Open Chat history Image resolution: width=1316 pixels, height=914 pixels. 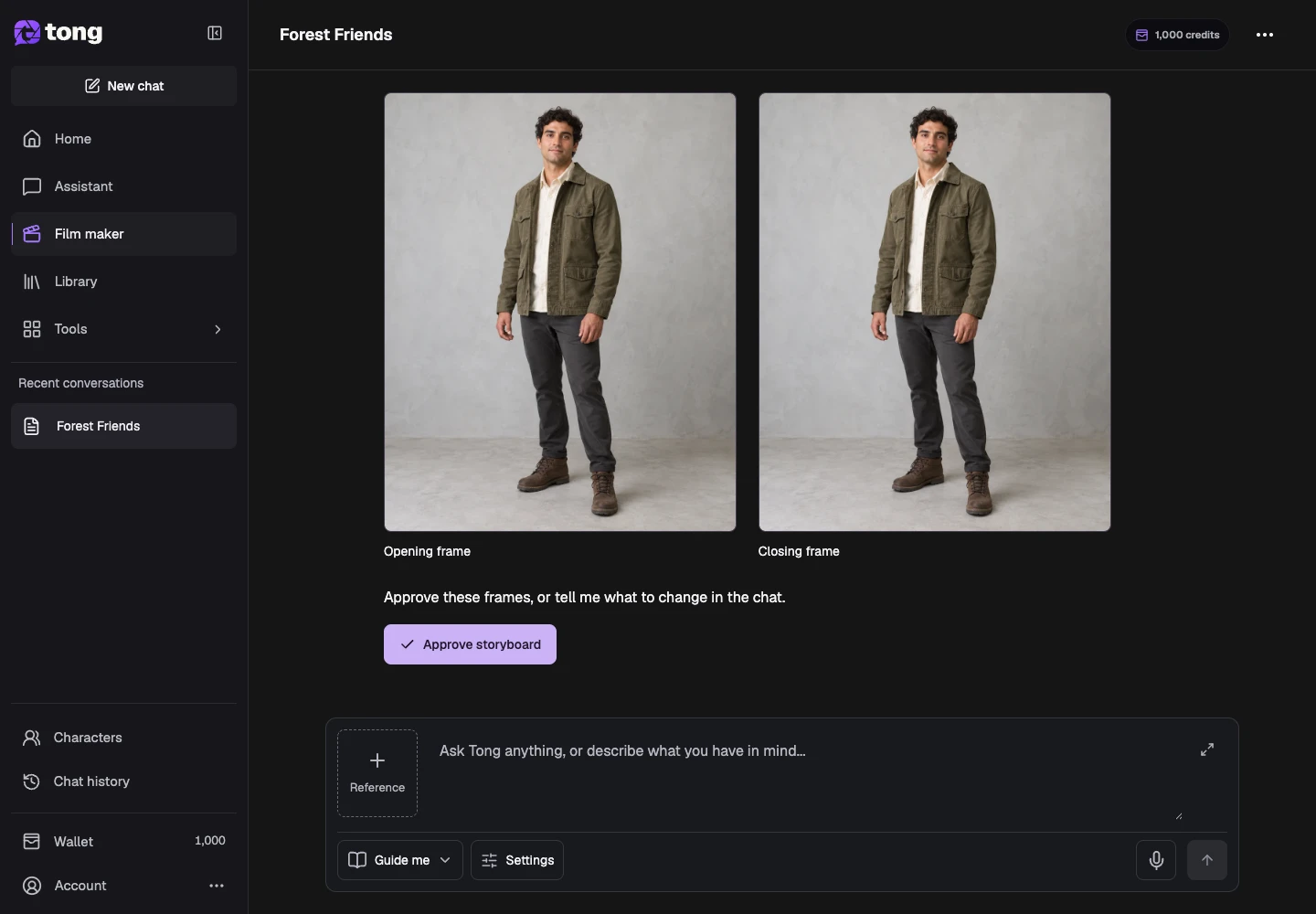tap(124, 781)
